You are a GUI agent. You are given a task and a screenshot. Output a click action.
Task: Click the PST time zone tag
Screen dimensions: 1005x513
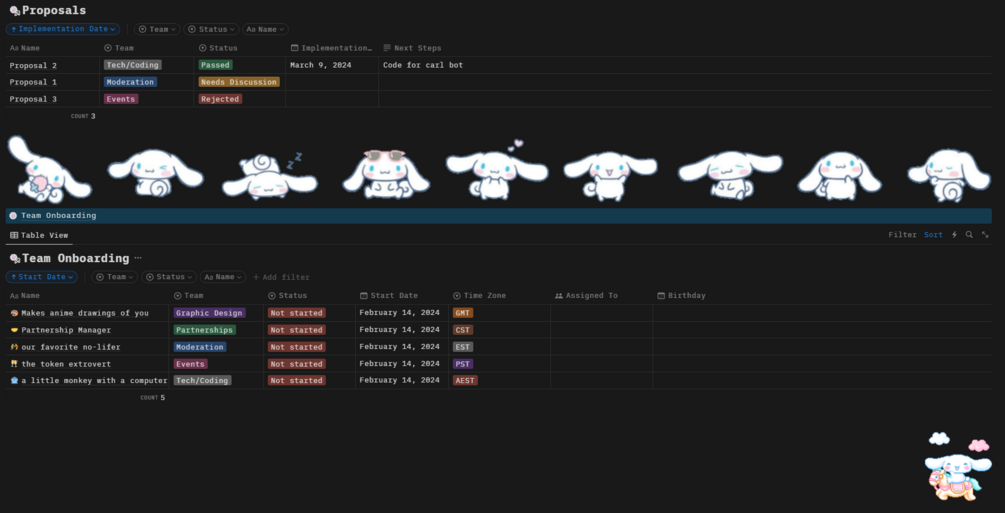pyautogui.click(x=463, y=364)
